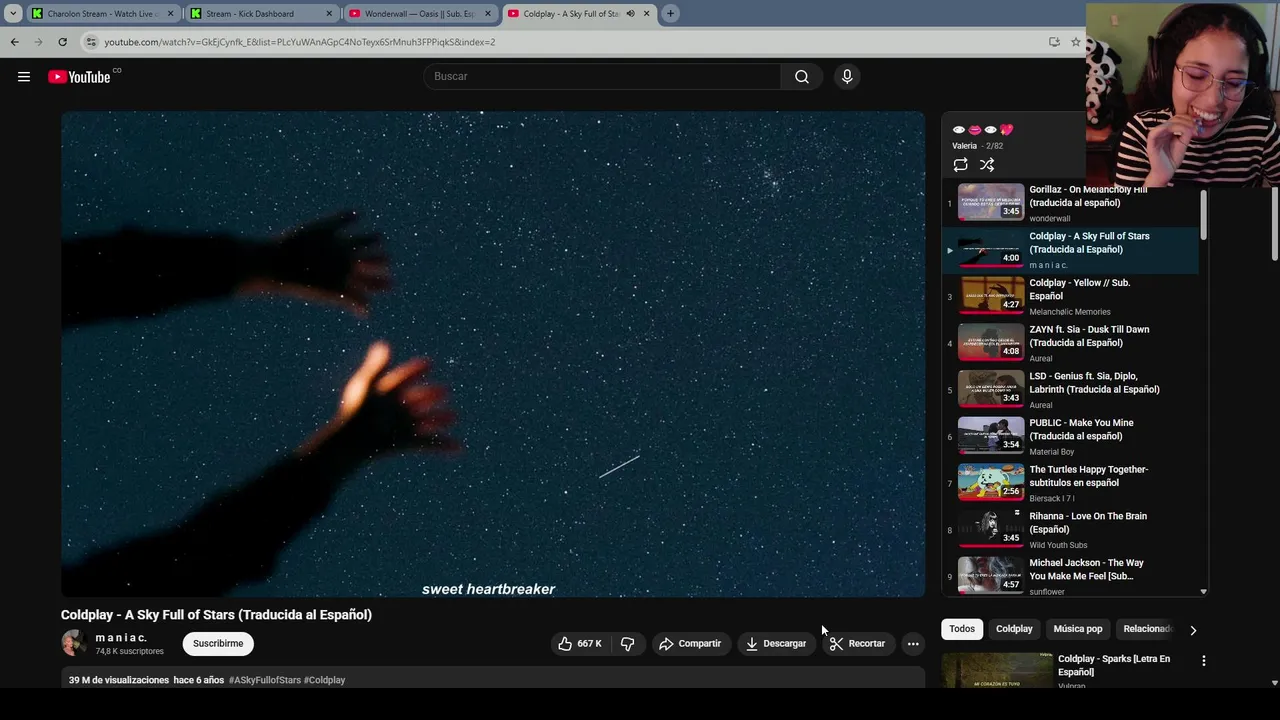The width and height of the screenshot is (1280, 720).
Task: Click Recortar clip button
Action: (857, 644)
